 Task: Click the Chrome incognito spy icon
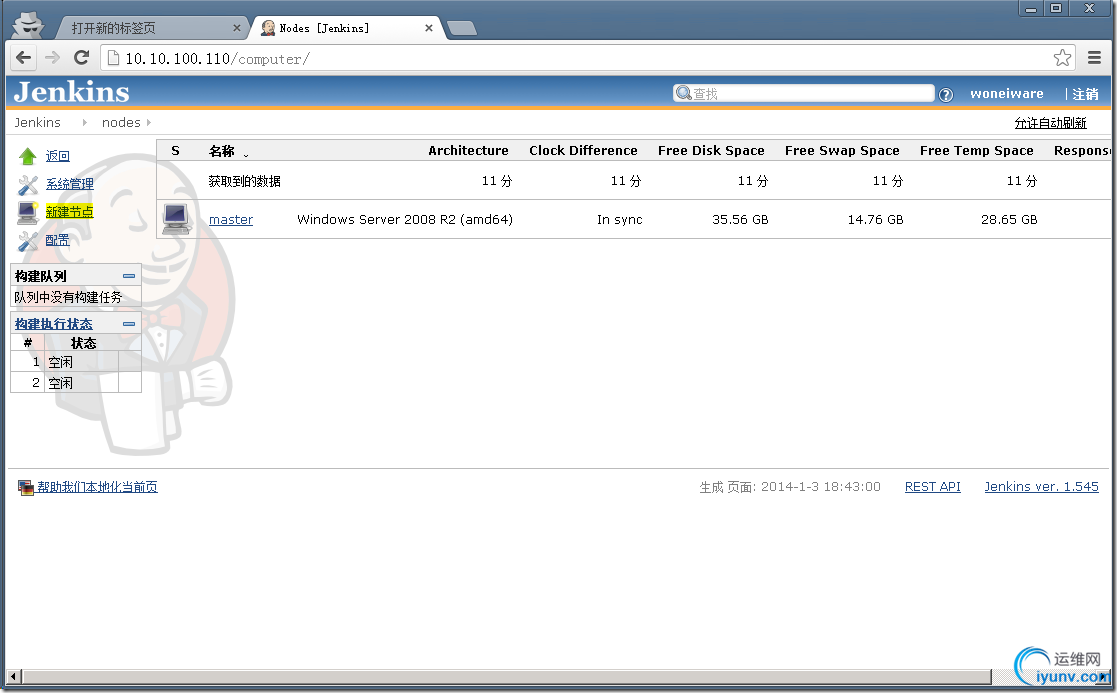click(29, 26)
